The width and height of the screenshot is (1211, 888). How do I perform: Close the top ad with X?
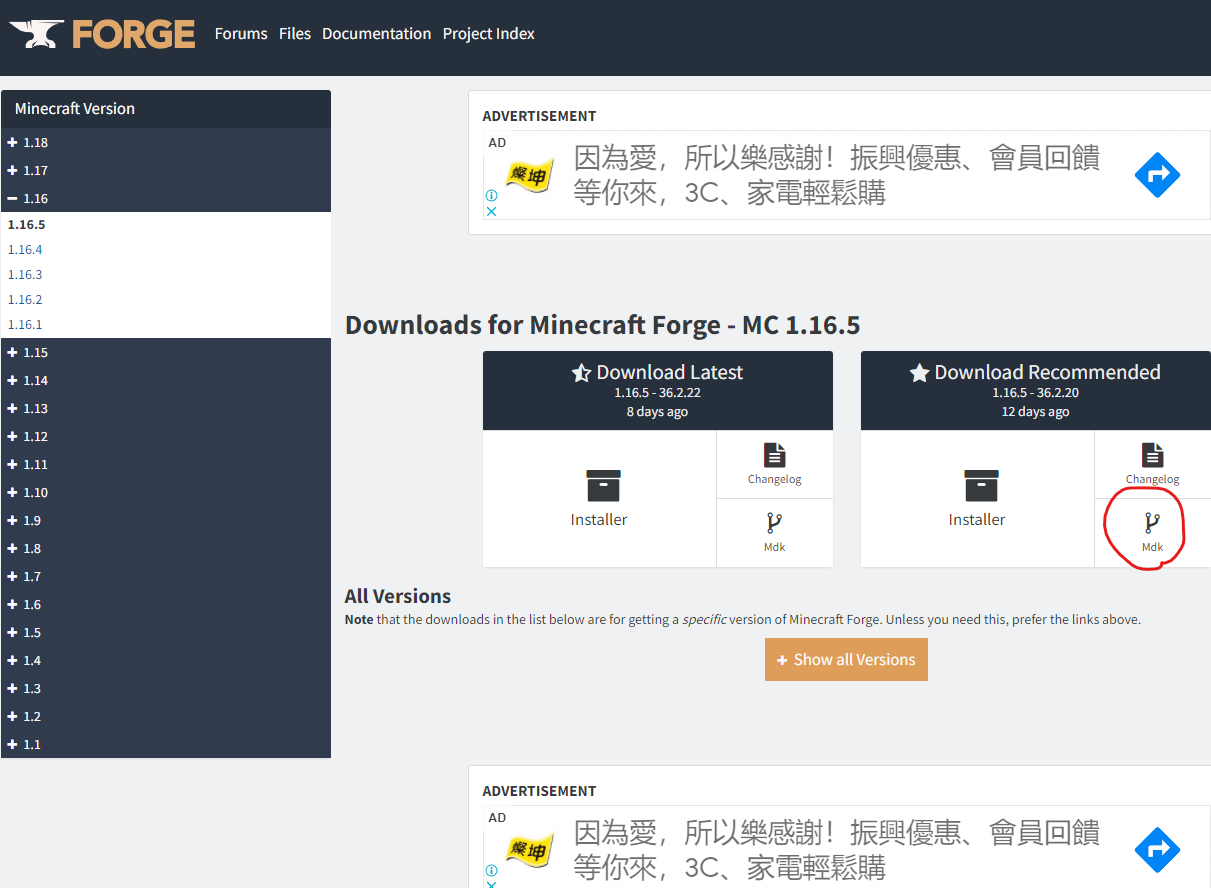point(491,211)
